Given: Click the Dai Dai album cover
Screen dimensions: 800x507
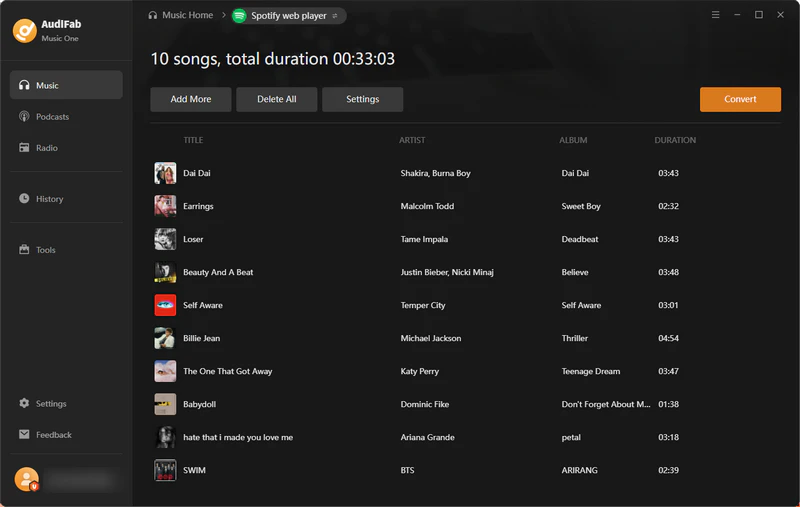Looking at the screenshot, I should [x=165, y=173].
